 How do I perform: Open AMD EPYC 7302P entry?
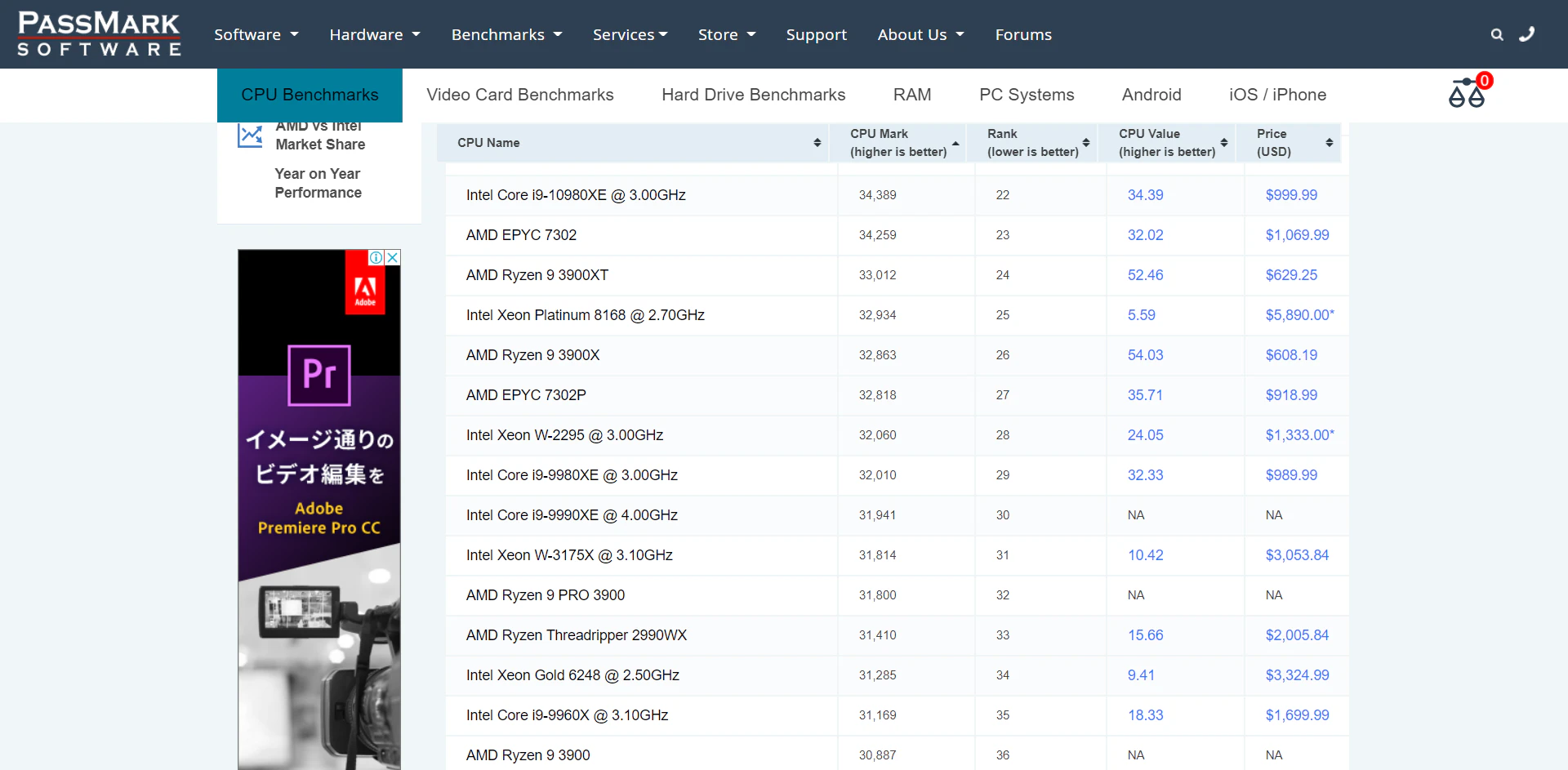click(x=526, y=395)
